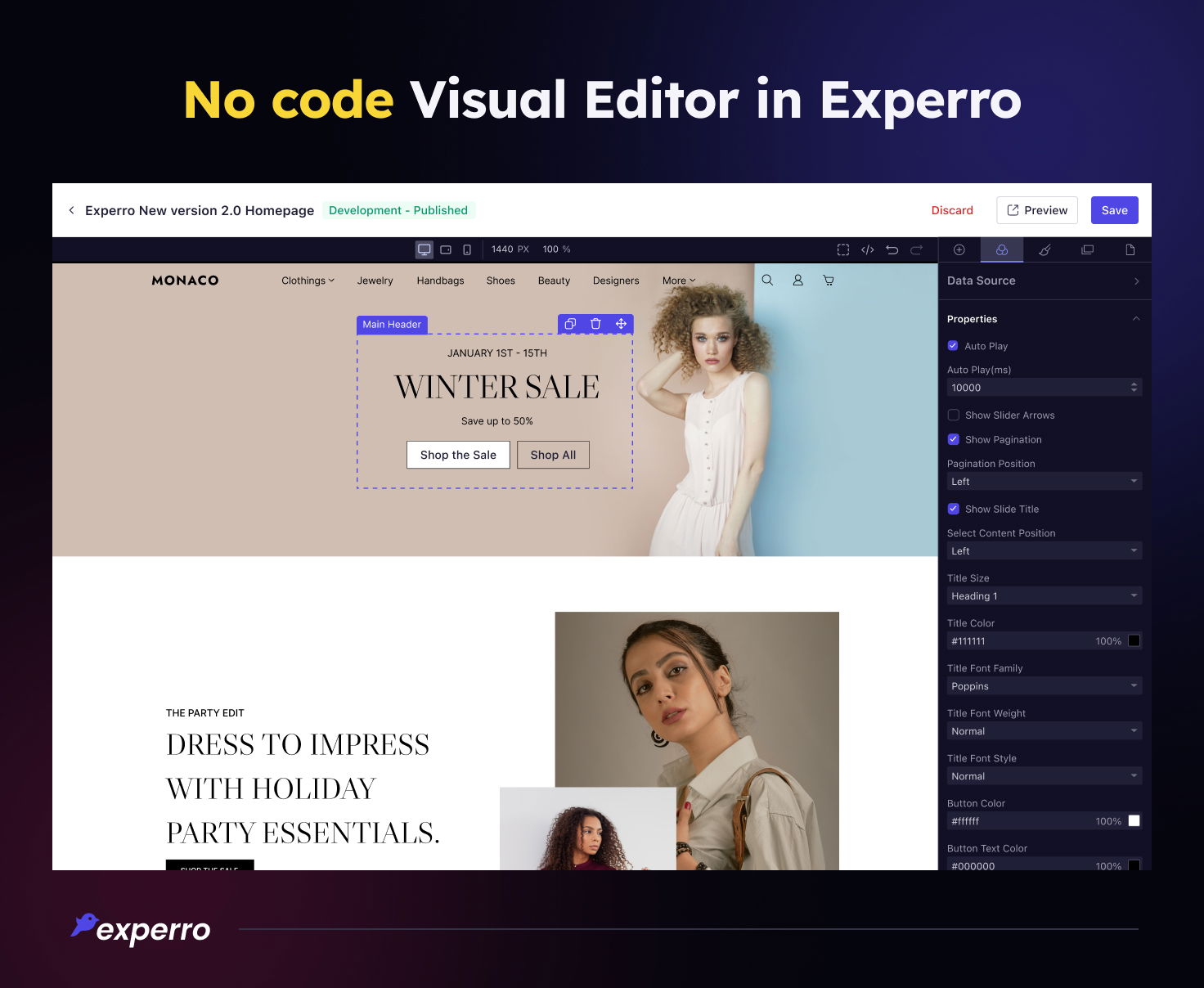Open the page document tab
The image size is (1204, 988).
tap(1130, 249)
